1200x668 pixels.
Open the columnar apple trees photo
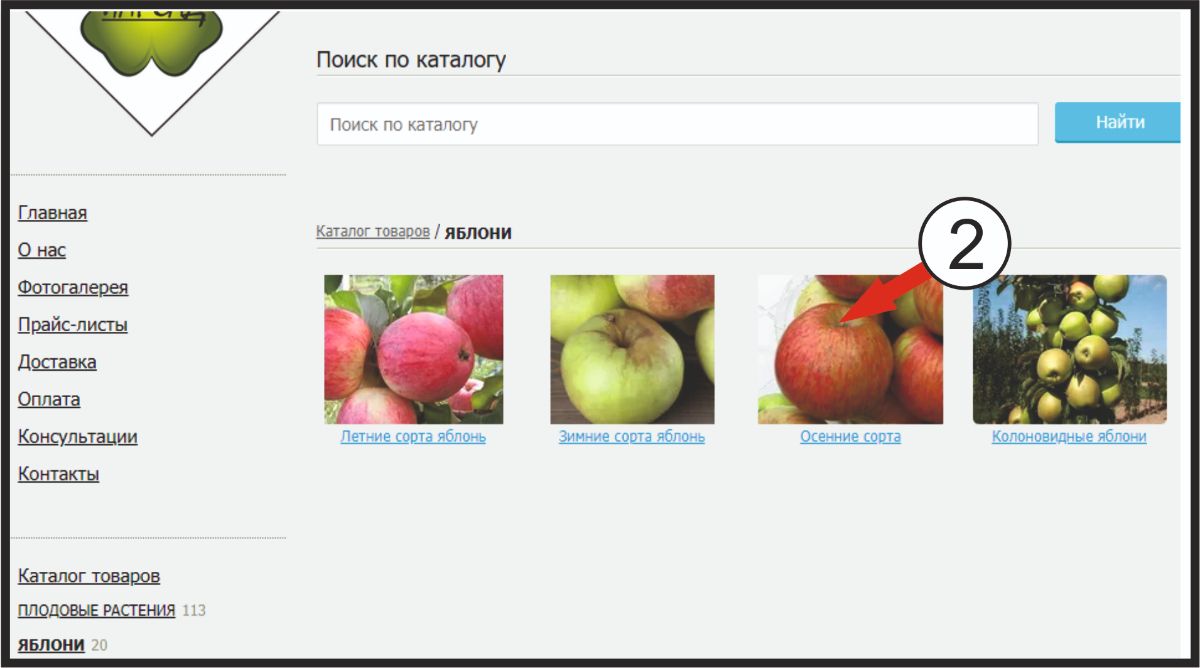1069,349
